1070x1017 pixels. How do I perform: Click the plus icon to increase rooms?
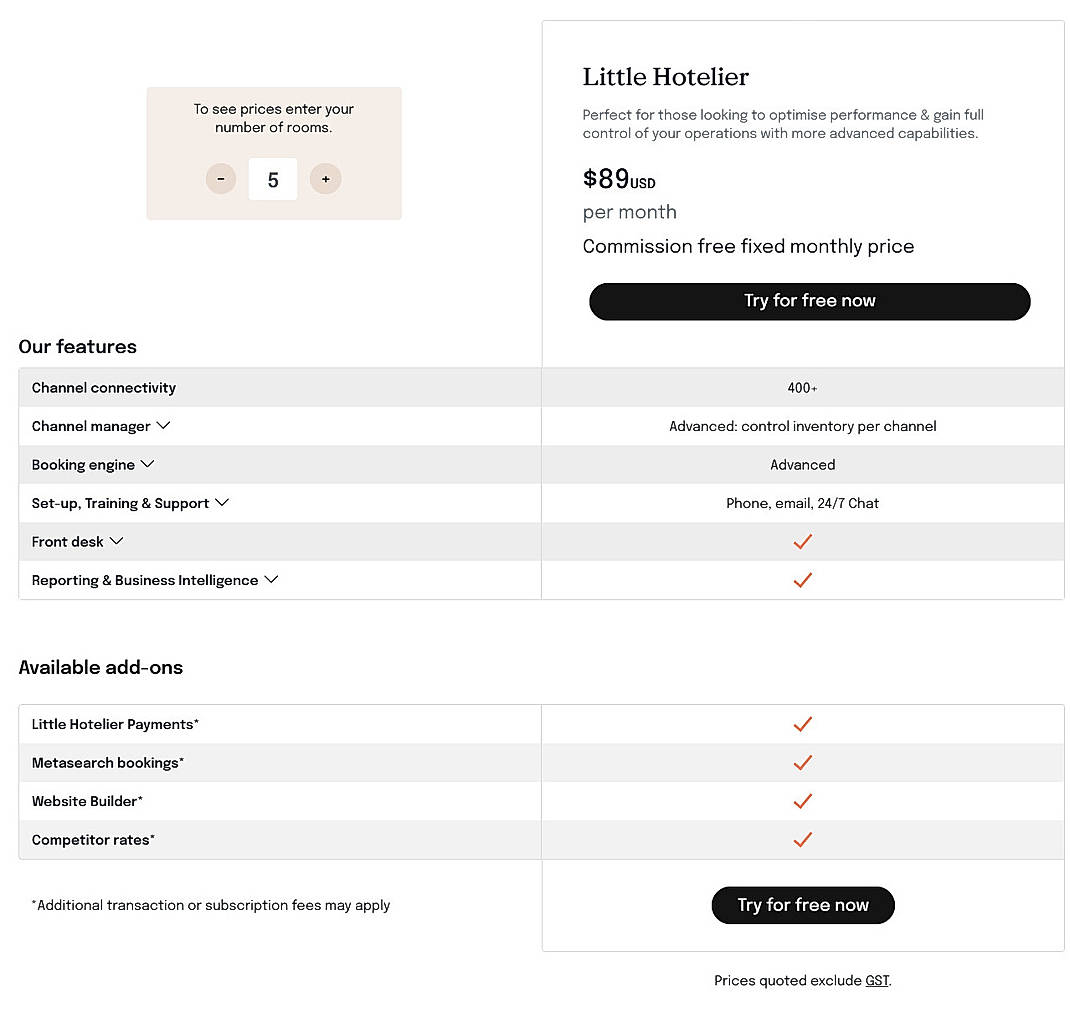pyautogui.click(x=325, y=179)
